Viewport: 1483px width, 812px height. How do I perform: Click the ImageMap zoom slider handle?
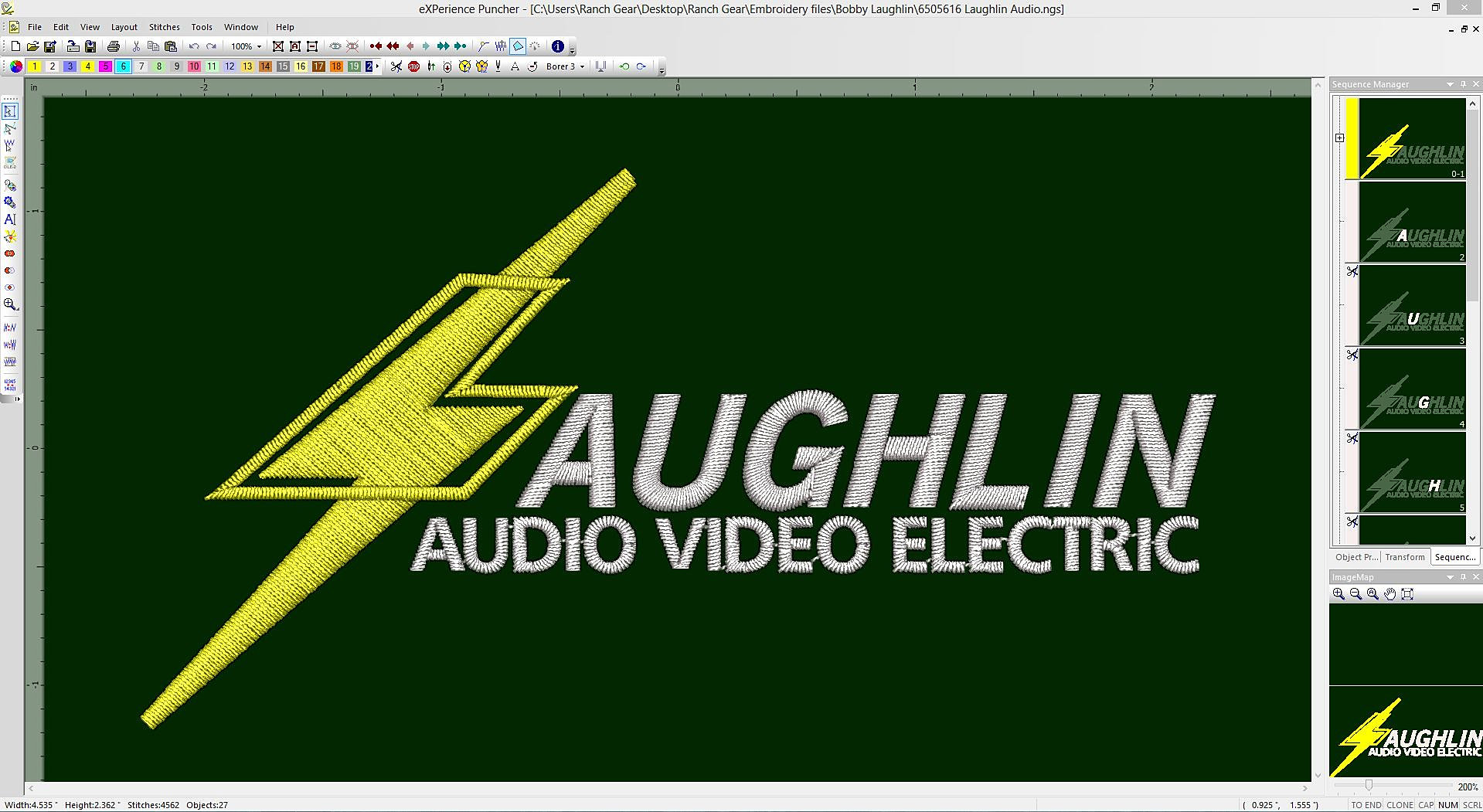(1369, 786)
